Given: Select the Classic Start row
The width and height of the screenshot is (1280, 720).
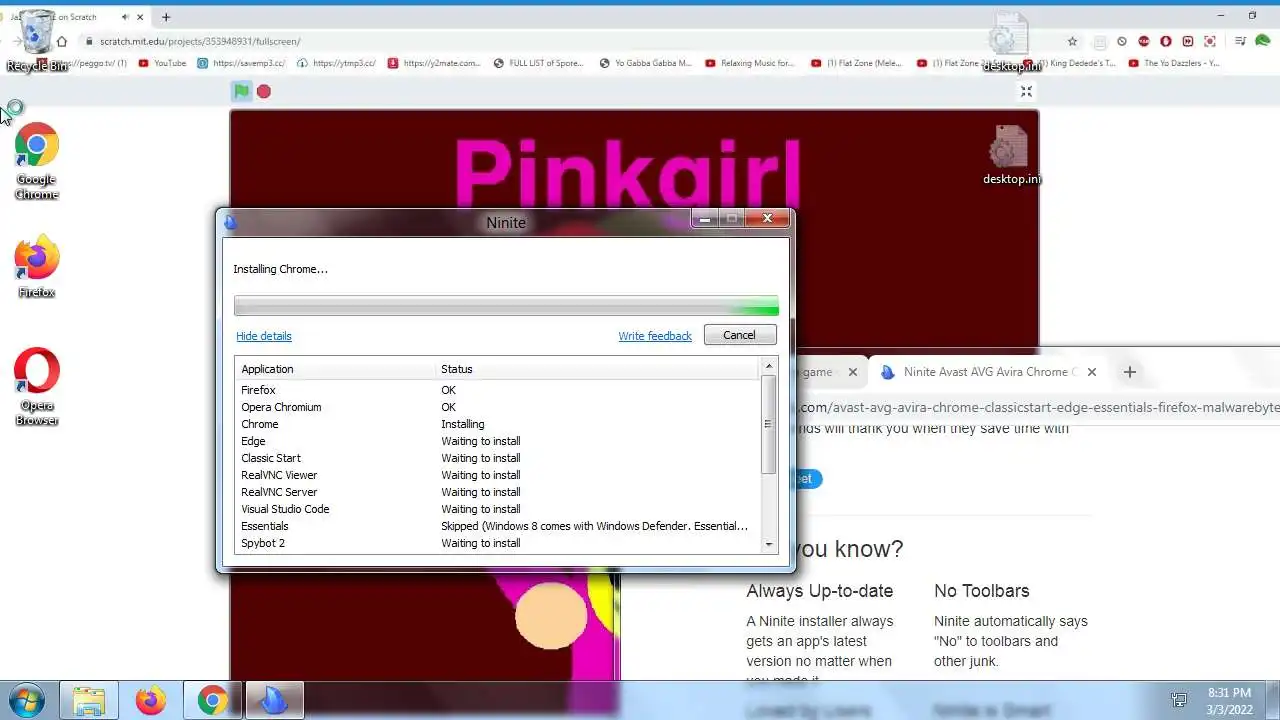Looking at the screenshot, I should [x=497, y=458].
